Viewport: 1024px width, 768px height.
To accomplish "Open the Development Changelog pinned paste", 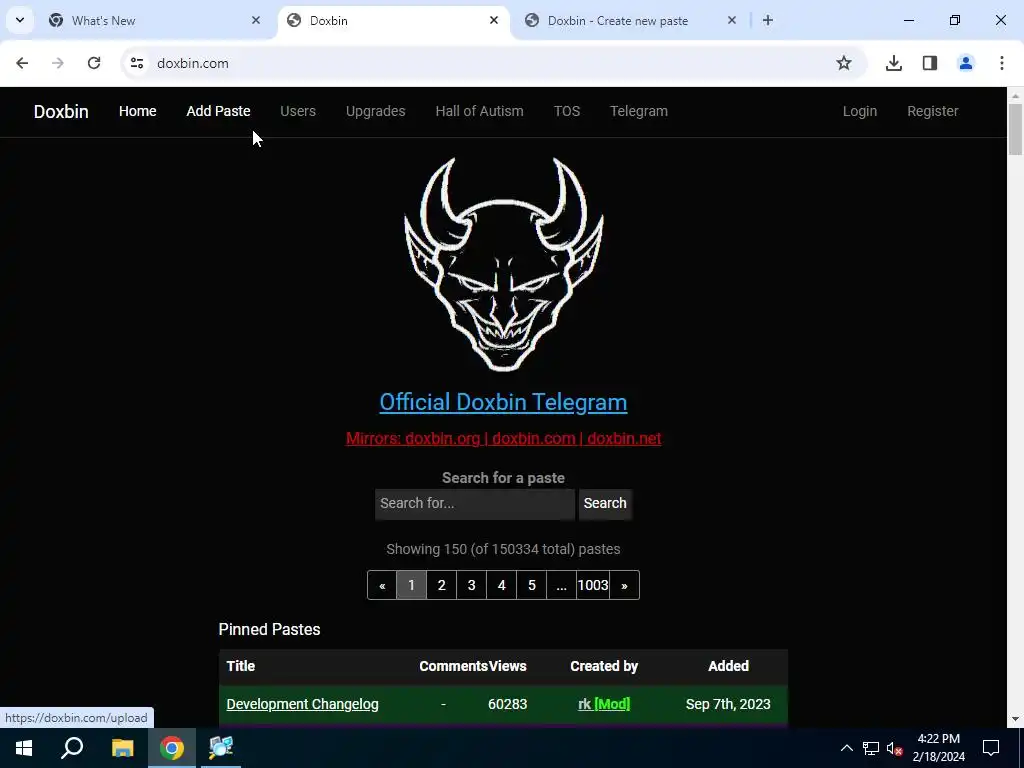I will (302, 704).
